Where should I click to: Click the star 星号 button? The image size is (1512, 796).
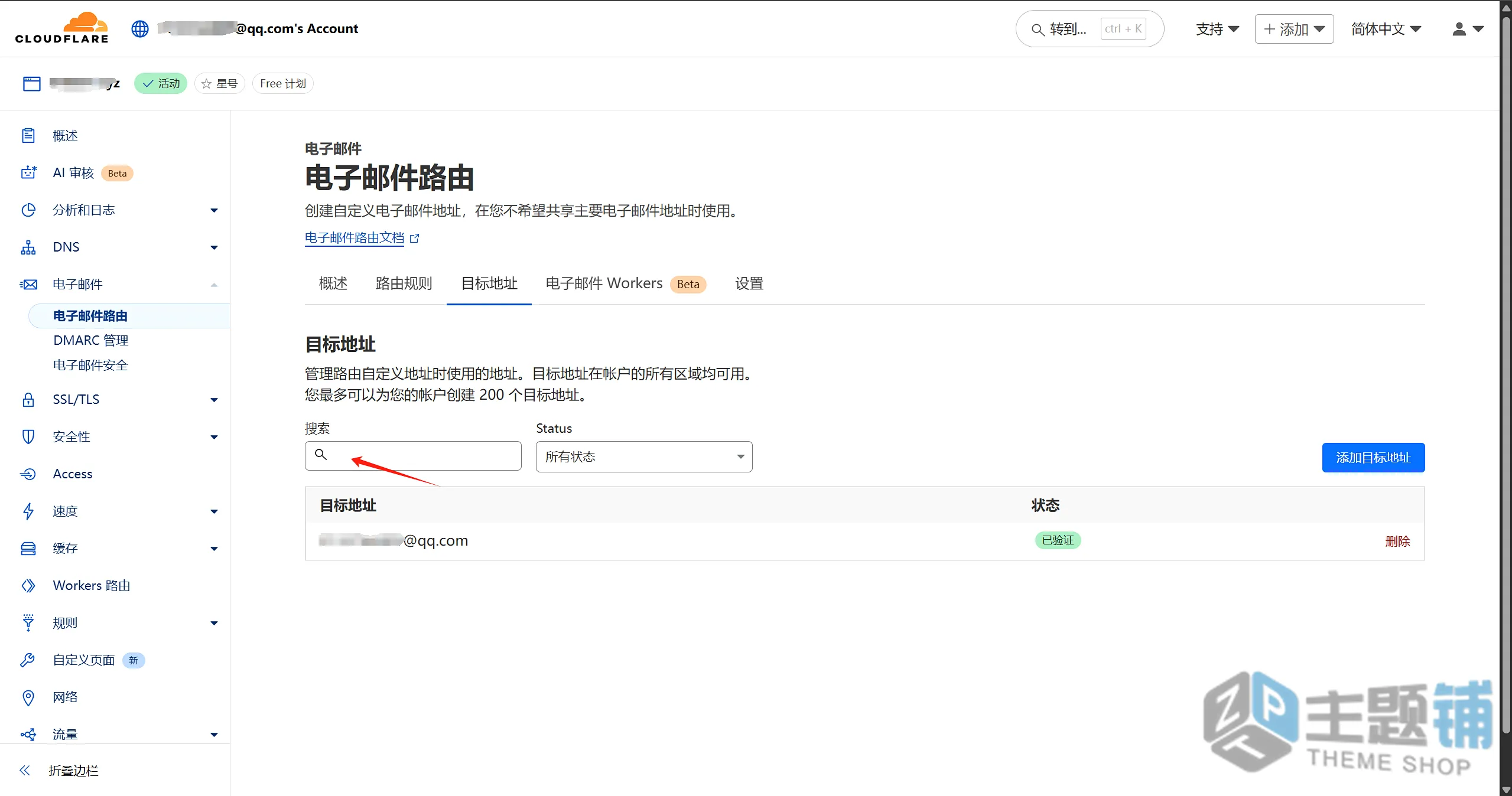(x=220, y=84)
